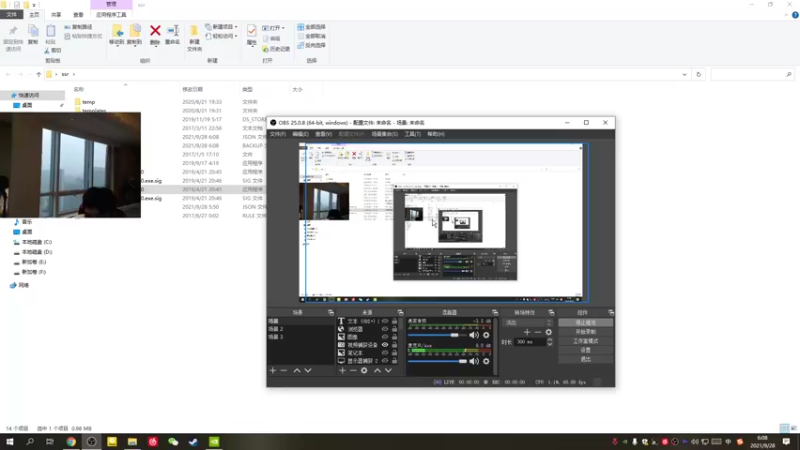Pop out the Scenes dock panel icon
Viewport: 800px width, 450px height.
(x=331, y=312)
